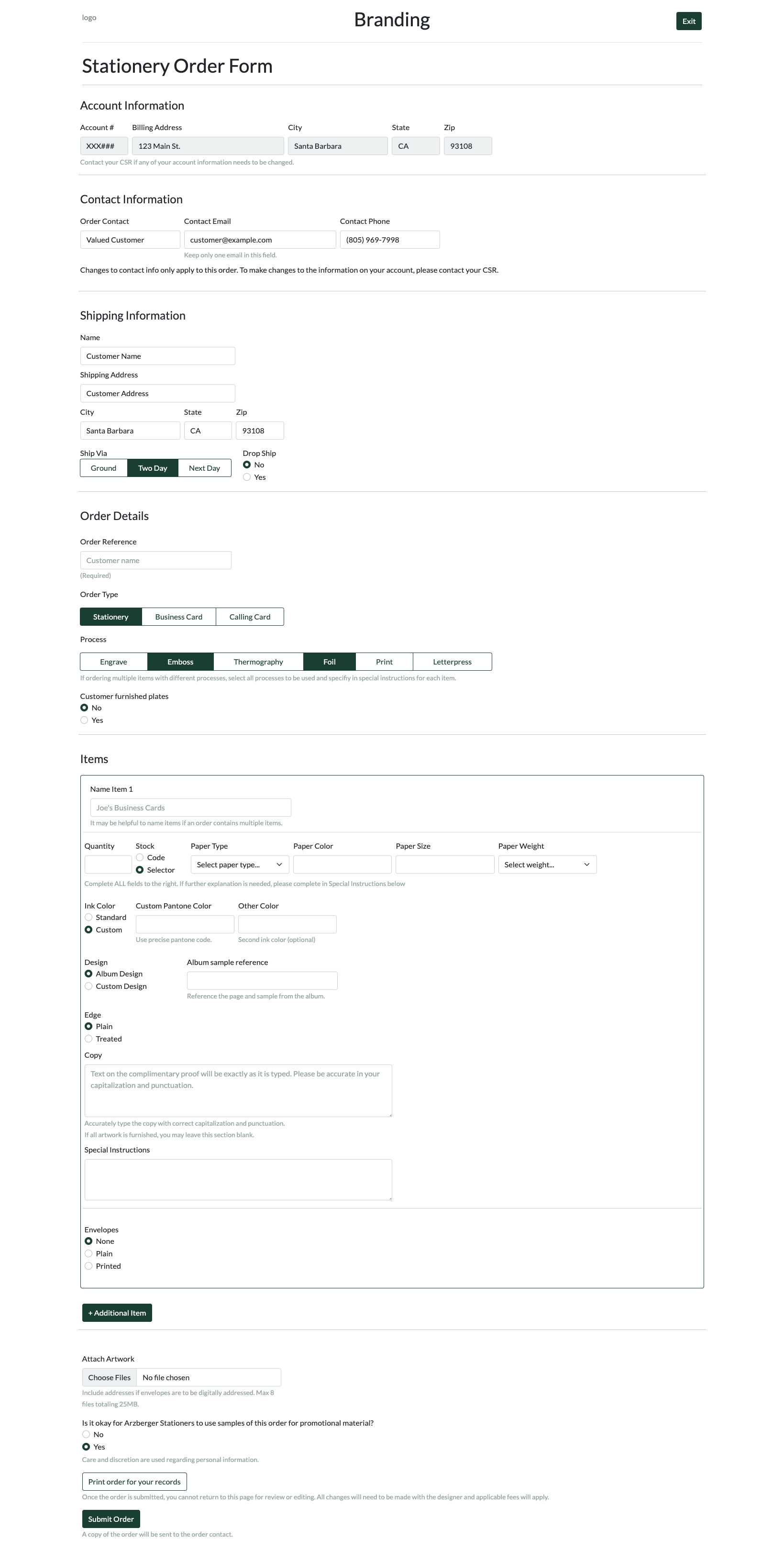Switch order type to Business Card
Viewport: 784px width, 1551px height.
178,617
